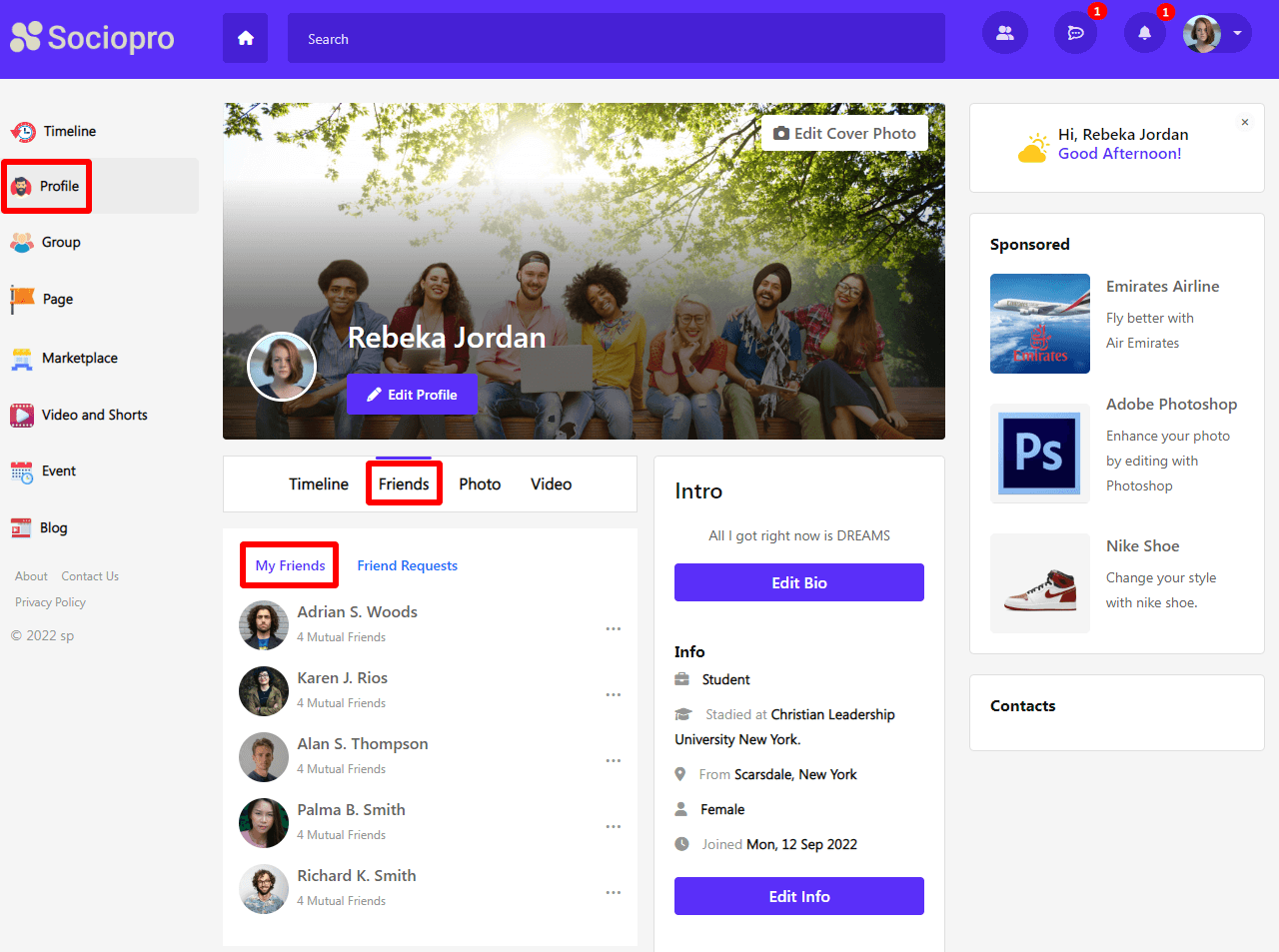Open notifications bell icon
The height and width of the screenshot is (952, 1279).
(x=1144, y=33)
